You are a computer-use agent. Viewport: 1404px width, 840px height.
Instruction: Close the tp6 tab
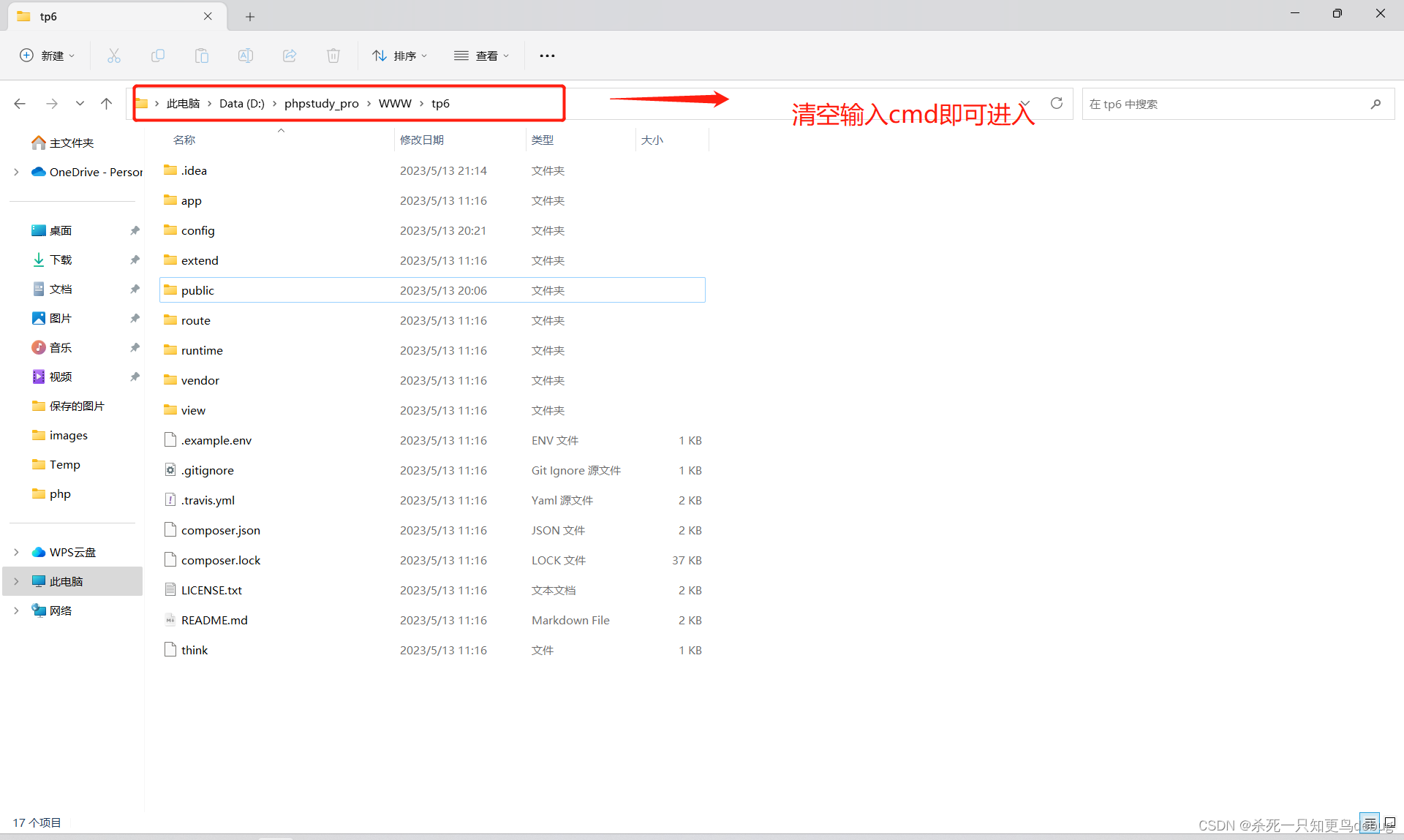208,16
